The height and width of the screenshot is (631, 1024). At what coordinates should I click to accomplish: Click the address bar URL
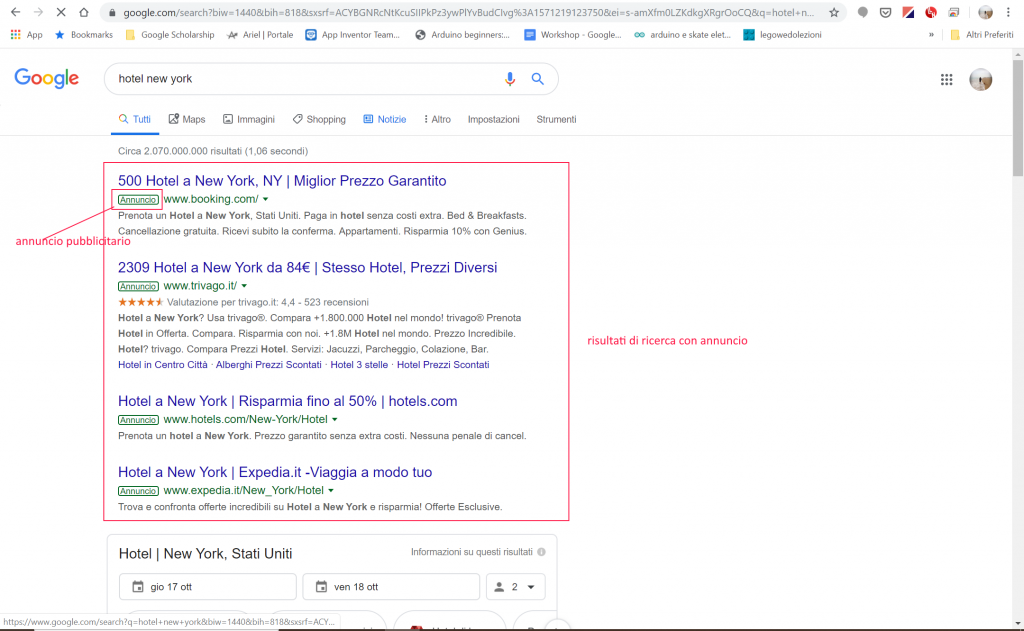pos(468,12)
